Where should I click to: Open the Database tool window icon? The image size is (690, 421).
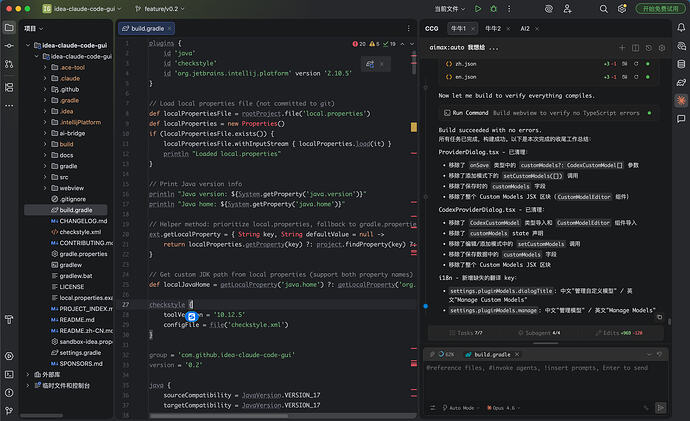(x=681, y=64)
